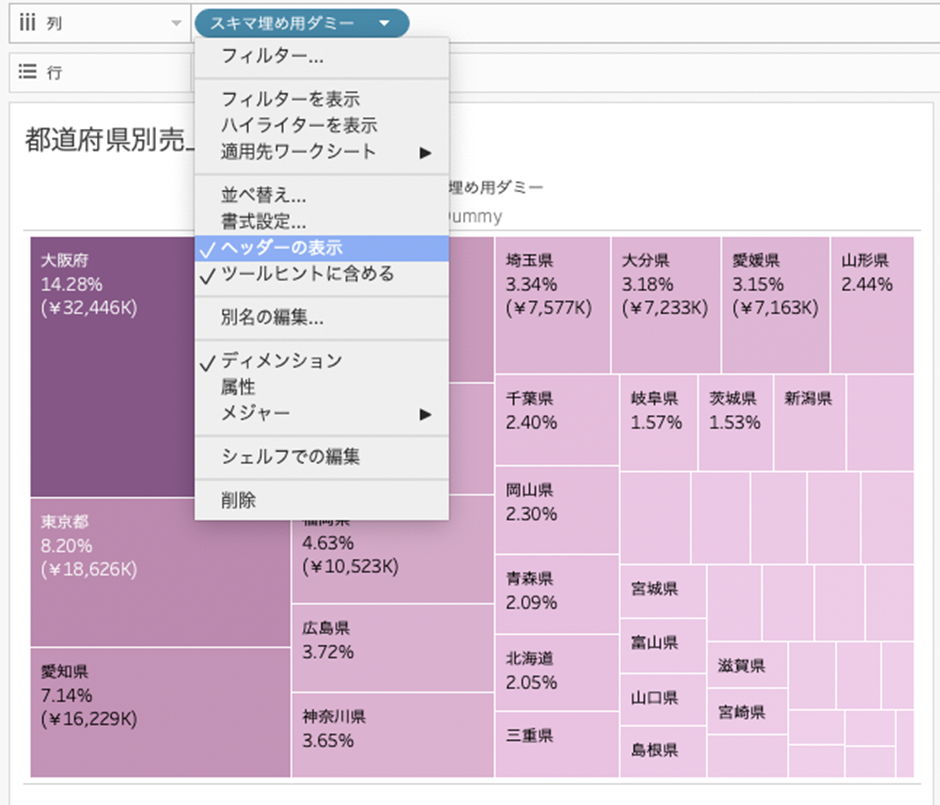Open the Columns shelf dropdown arrow

176,23
